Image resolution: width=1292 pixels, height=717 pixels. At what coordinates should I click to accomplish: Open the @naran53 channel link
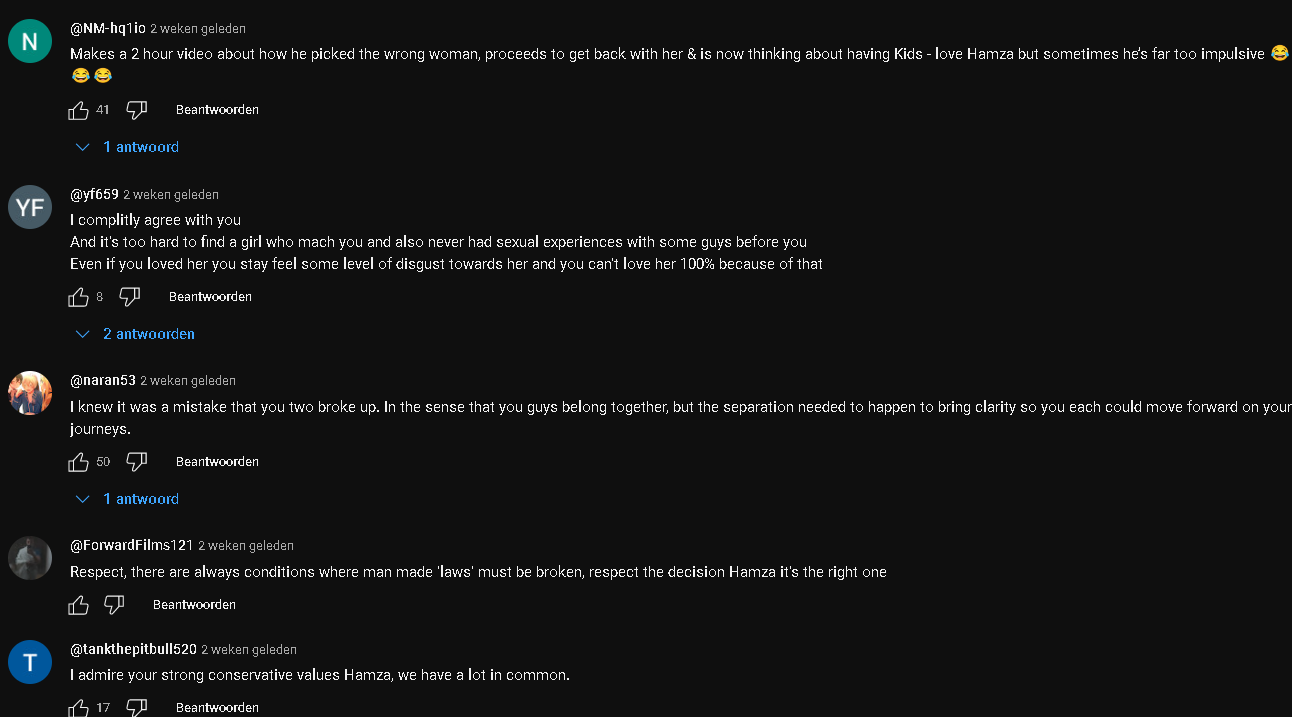(x=103, y=381)
